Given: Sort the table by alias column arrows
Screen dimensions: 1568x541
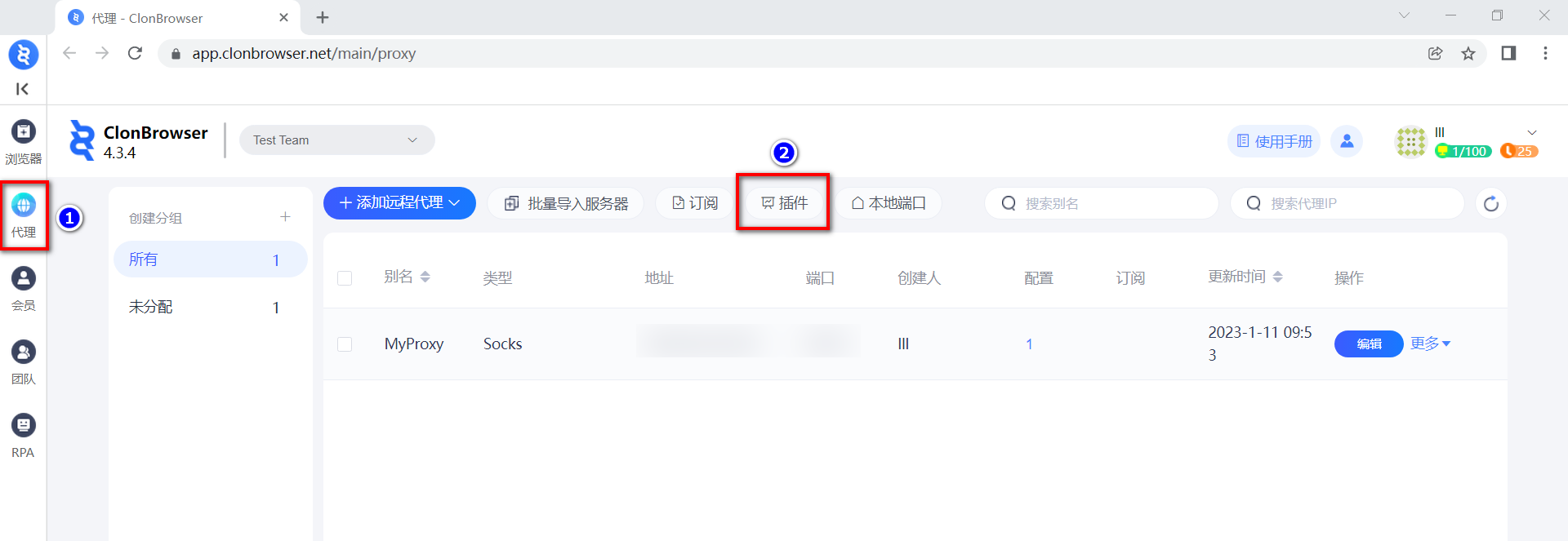Looking at the screenshot, I should pyautogui.click(x=425, y=277).
